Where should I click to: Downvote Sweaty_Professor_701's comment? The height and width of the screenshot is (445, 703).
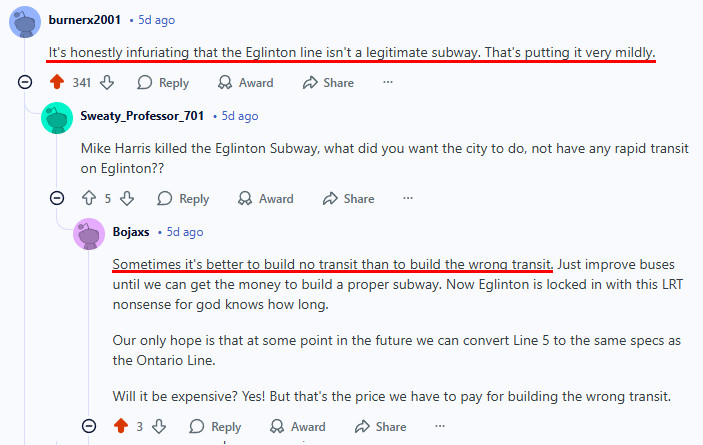pos(126,199)
